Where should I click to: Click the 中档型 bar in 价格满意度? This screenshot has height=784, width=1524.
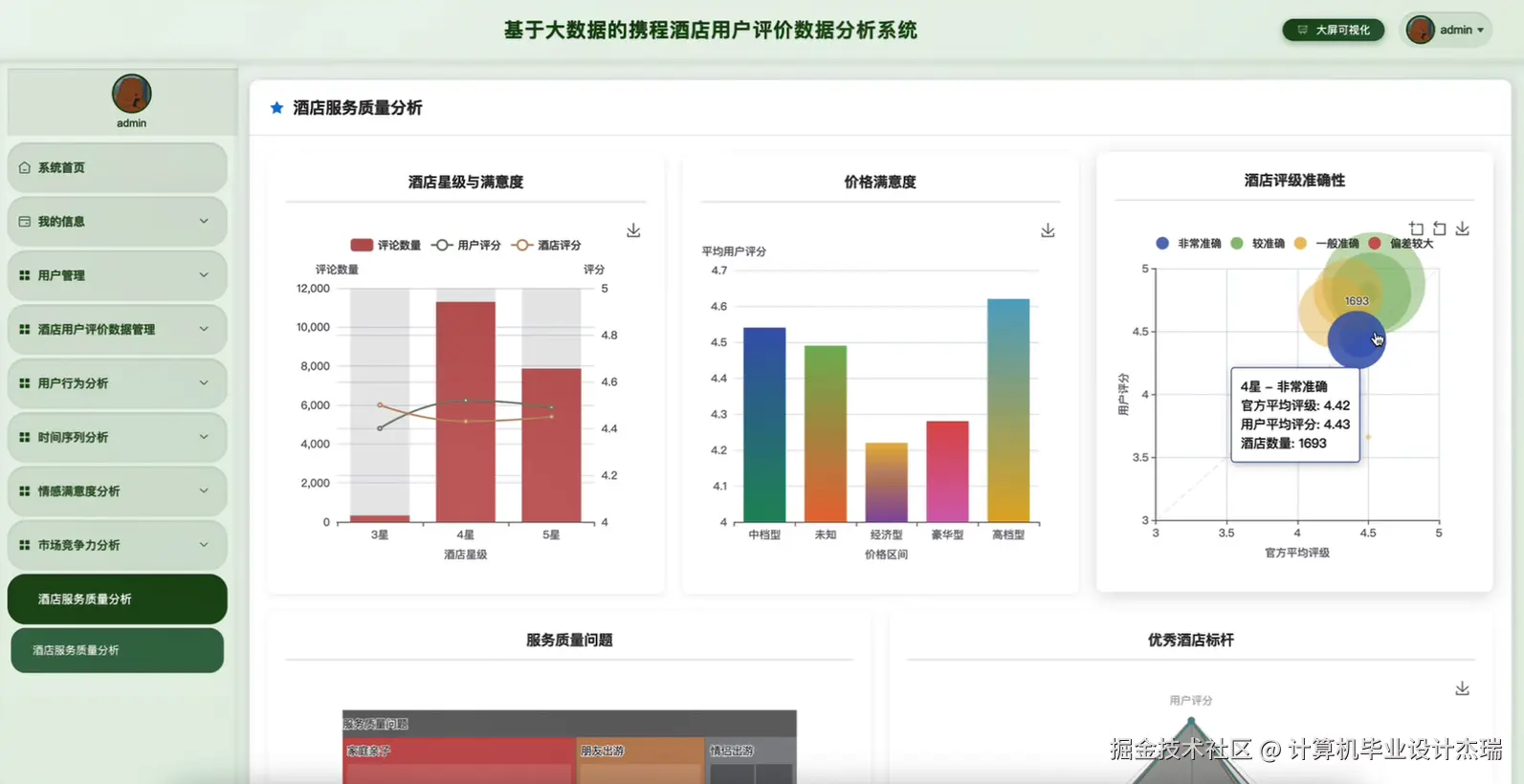(764, 425)
